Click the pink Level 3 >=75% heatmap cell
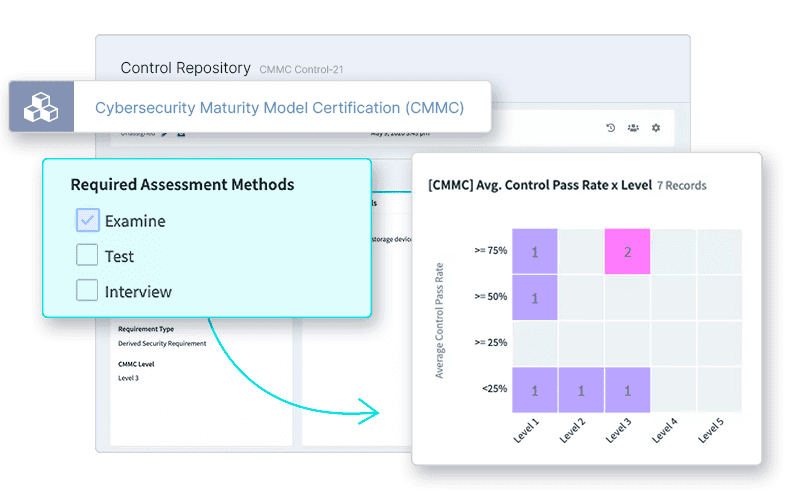 [628, 252]
